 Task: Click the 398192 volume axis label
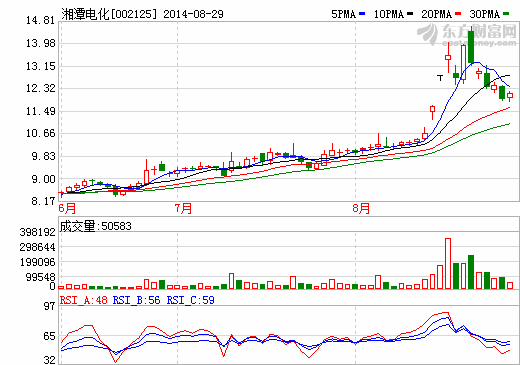coord(37,232)
